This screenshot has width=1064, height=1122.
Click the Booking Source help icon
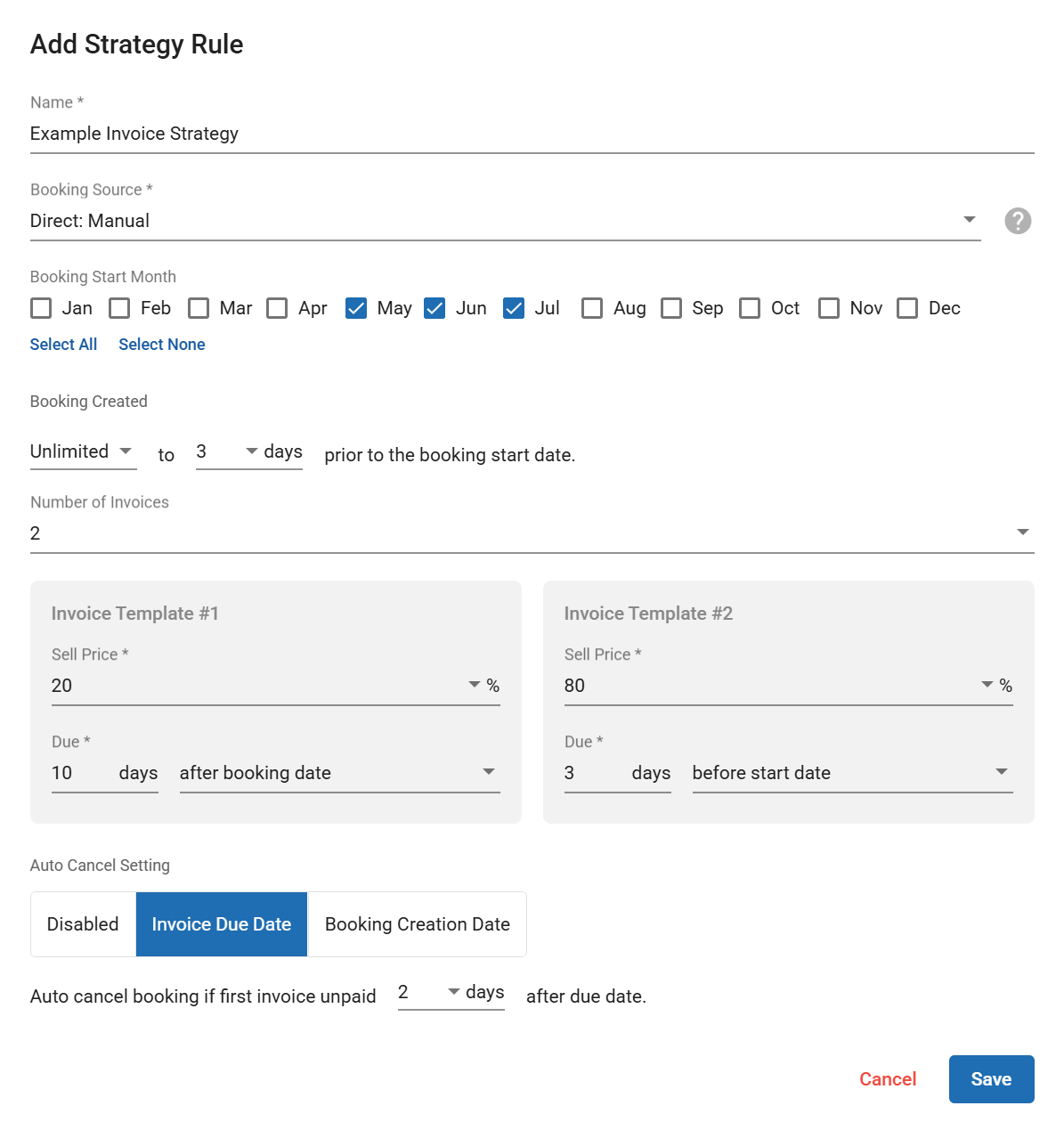1018,221
